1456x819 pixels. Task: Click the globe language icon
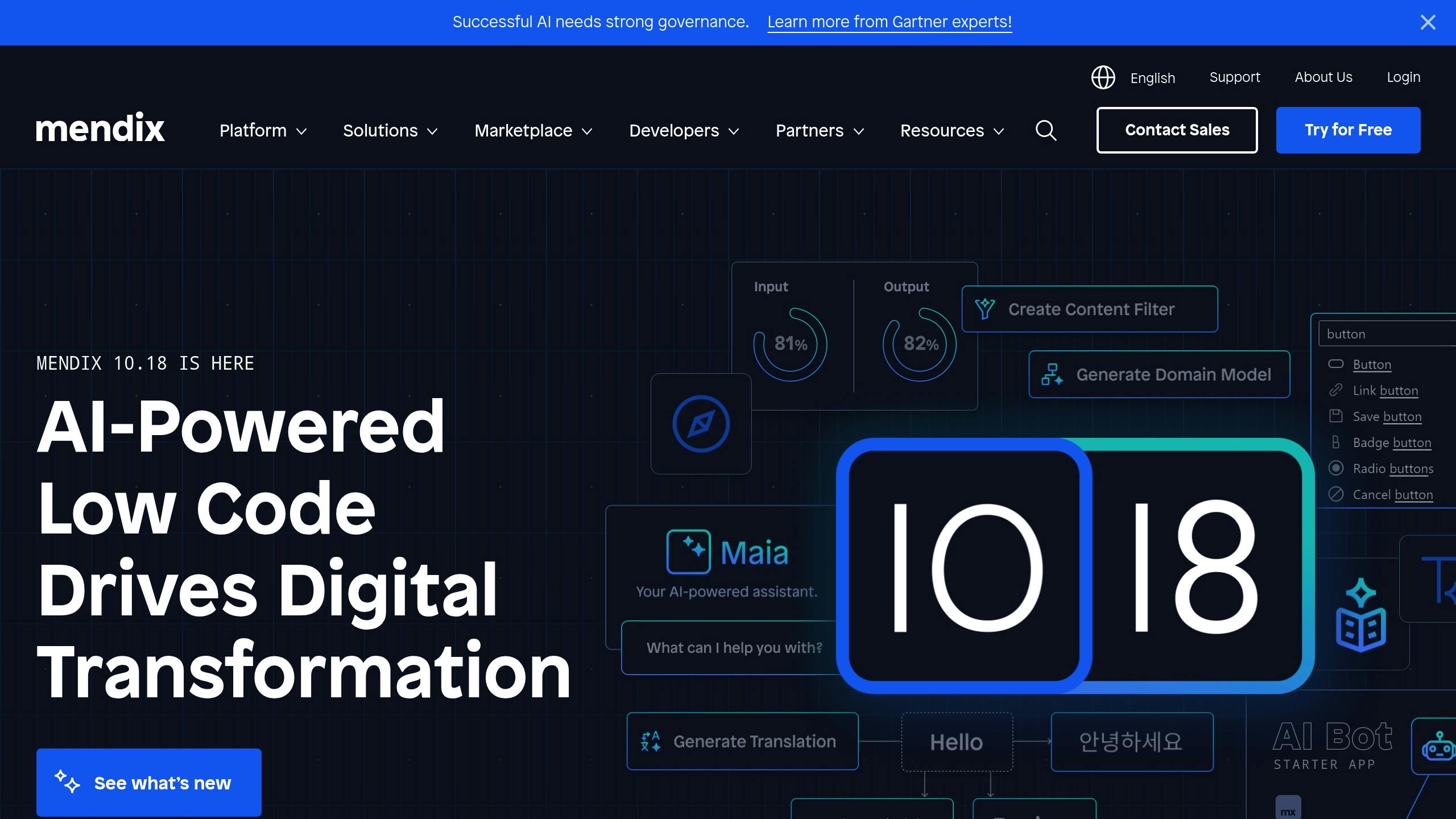1103,77
